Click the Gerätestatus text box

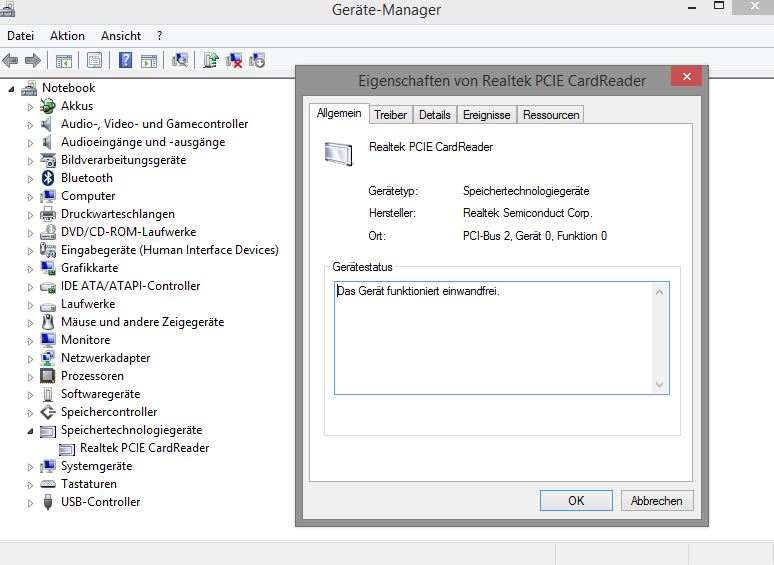502,338
